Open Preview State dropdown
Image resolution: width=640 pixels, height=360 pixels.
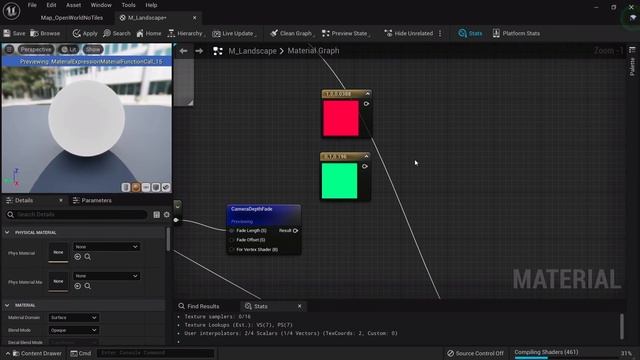click(346, 33)
